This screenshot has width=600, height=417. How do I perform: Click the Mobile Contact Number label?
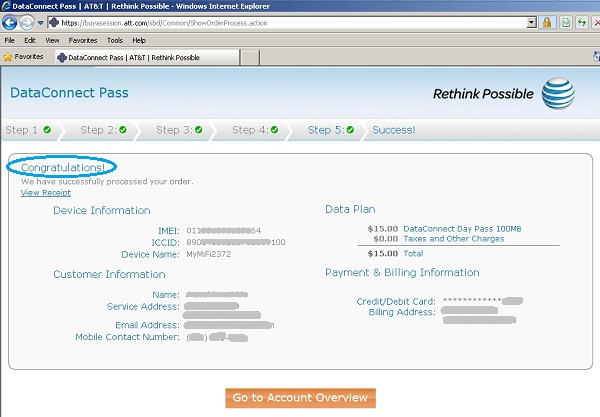[x=127, y=337]
